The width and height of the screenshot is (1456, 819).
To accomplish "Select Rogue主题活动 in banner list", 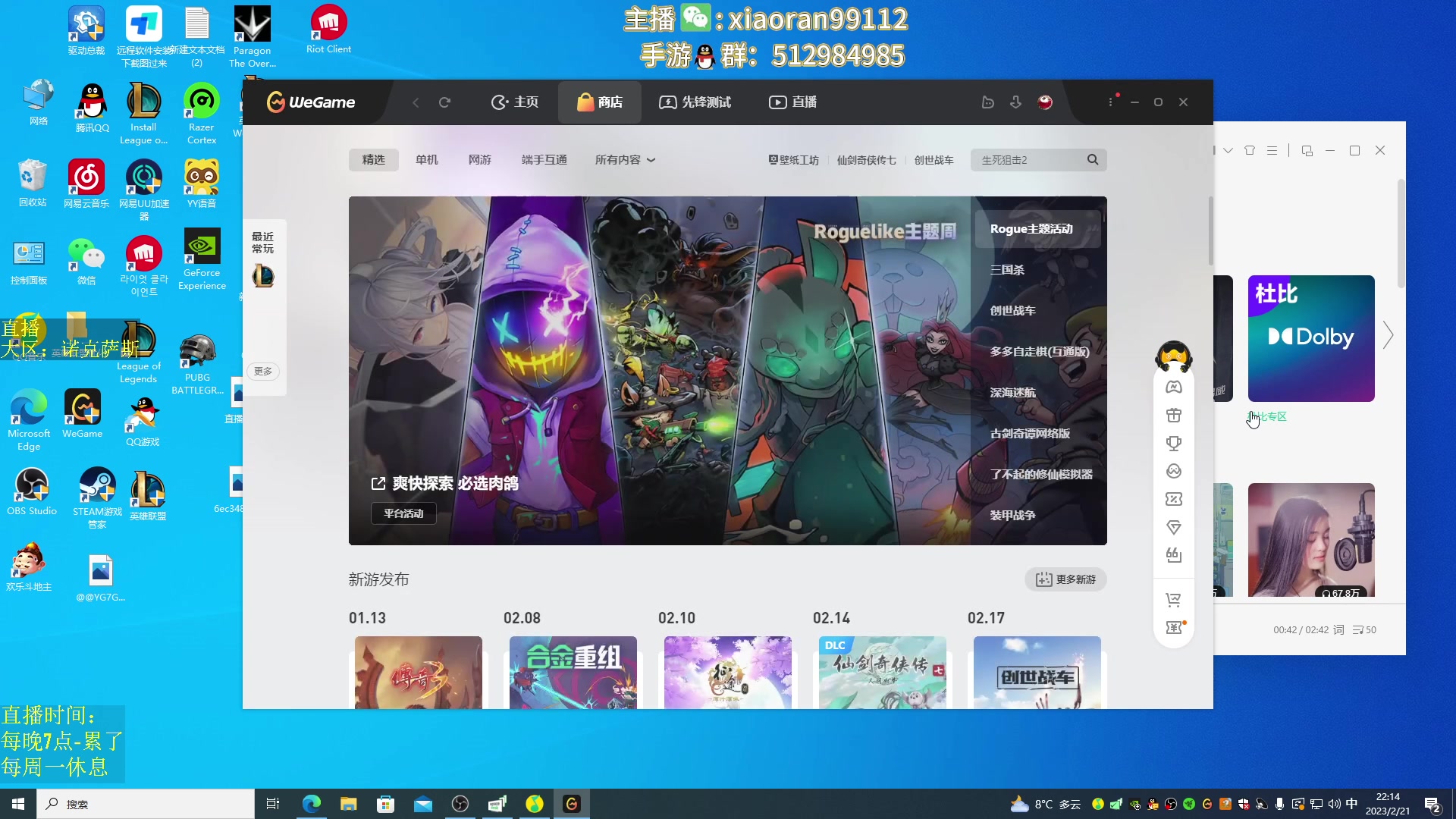I will pyautogui.click(x=1038, y=229).
